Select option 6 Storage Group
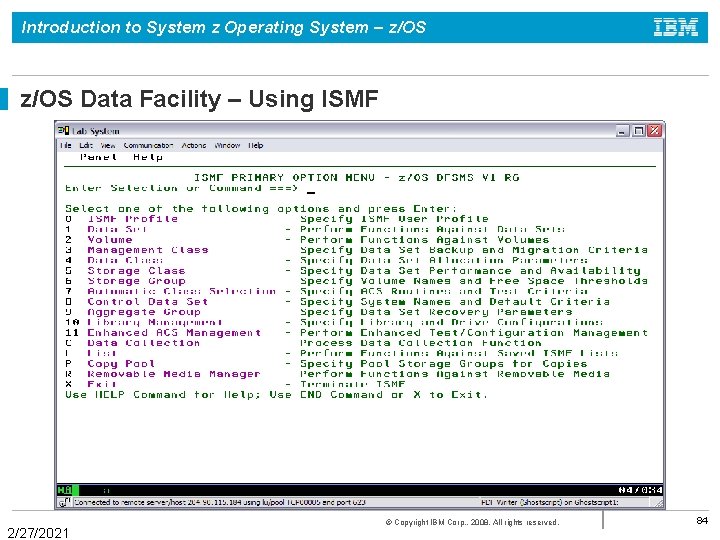This screenshot has width=720, height=540. click(125, 281)
